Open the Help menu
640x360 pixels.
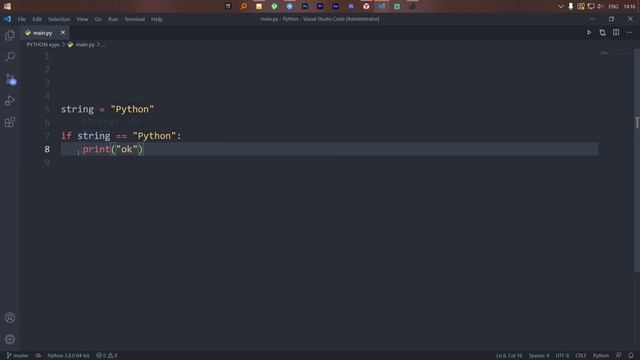[x=156, y=19]
